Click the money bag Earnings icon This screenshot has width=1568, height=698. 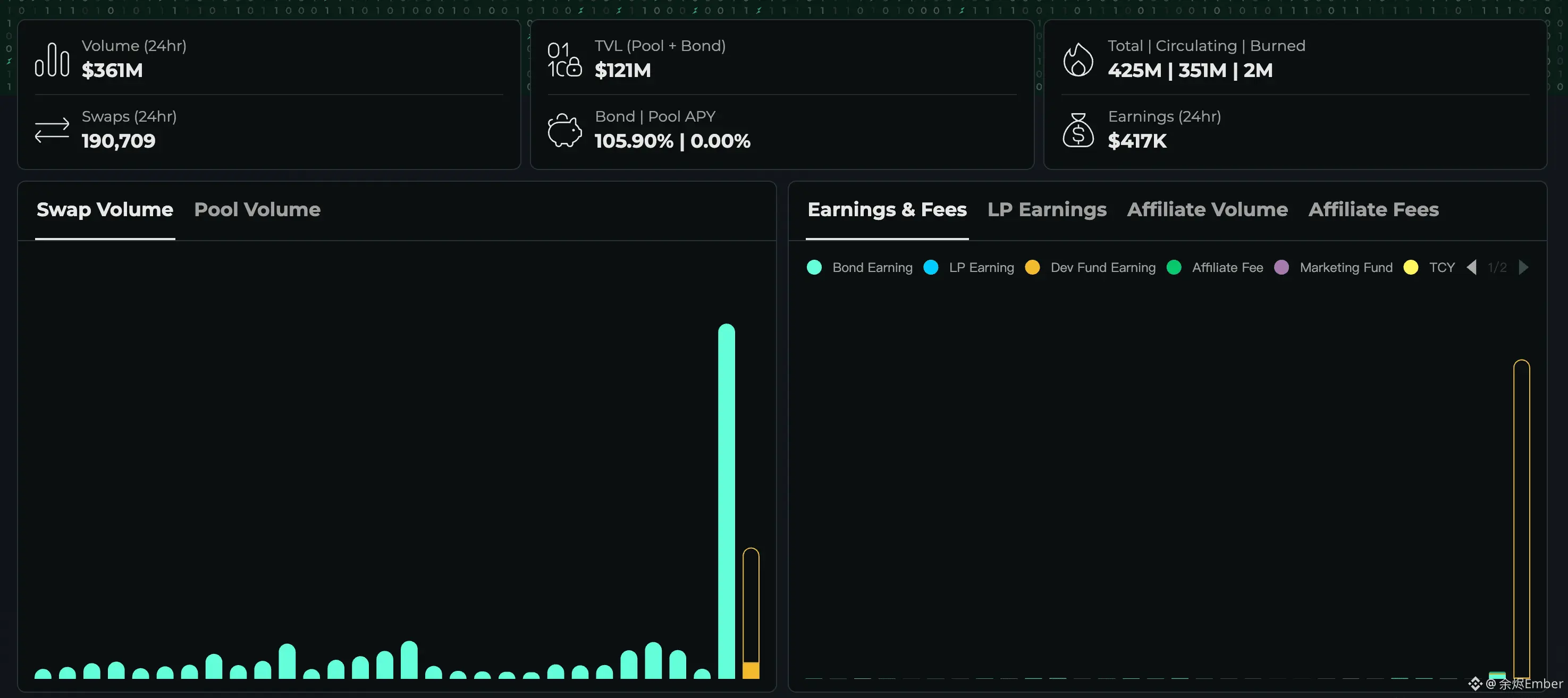[x=1077, y=130]
